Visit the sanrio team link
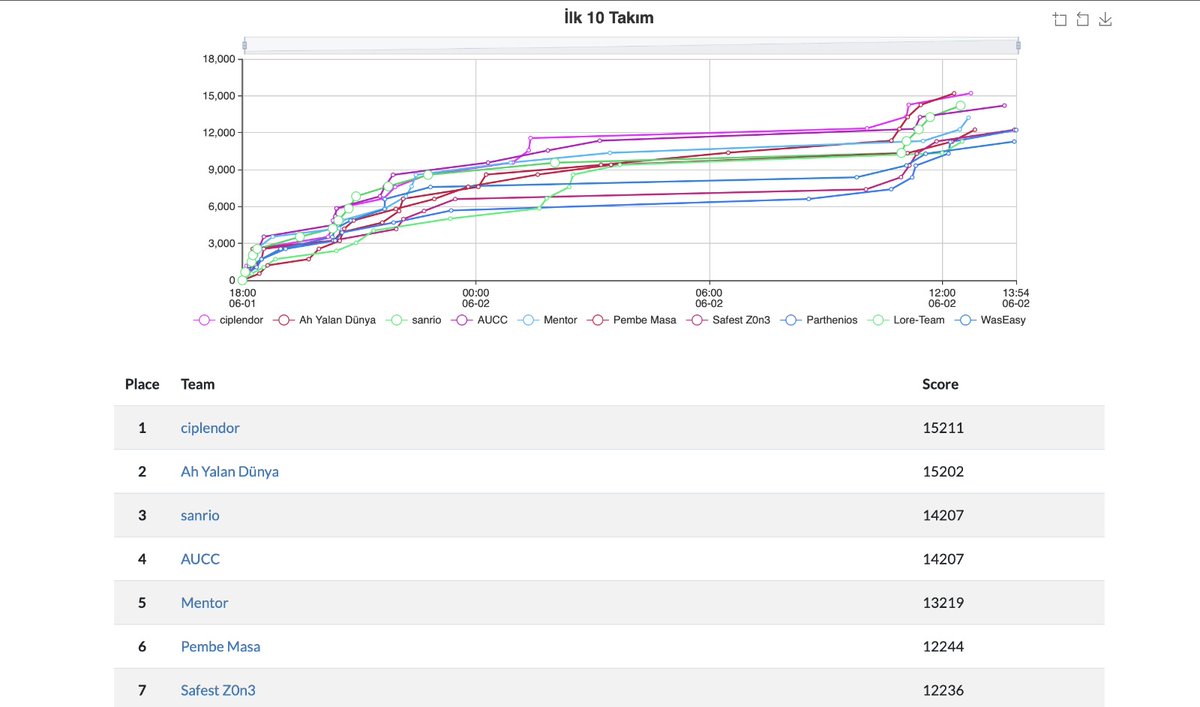The height and width of the screenshot is (707, 1200). pos(200,515)
